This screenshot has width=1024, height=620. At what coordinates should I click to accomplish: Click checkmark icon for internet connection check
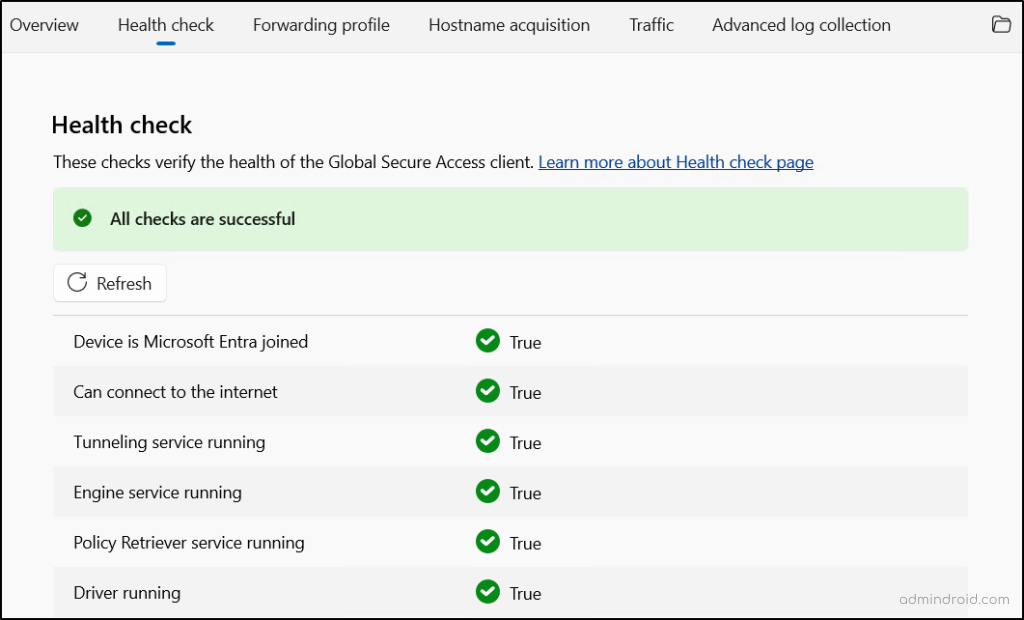[487, 391]
